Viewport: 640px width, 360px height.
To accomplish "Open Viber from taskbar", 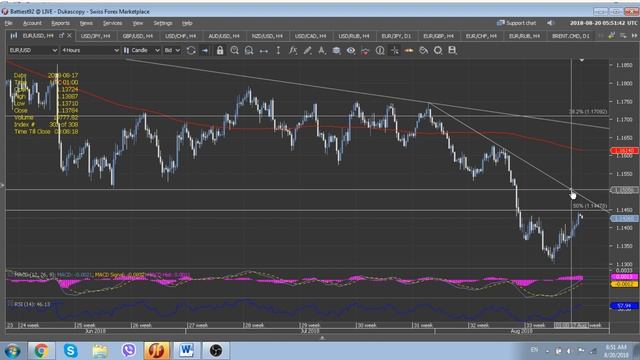I will point(129,351).
